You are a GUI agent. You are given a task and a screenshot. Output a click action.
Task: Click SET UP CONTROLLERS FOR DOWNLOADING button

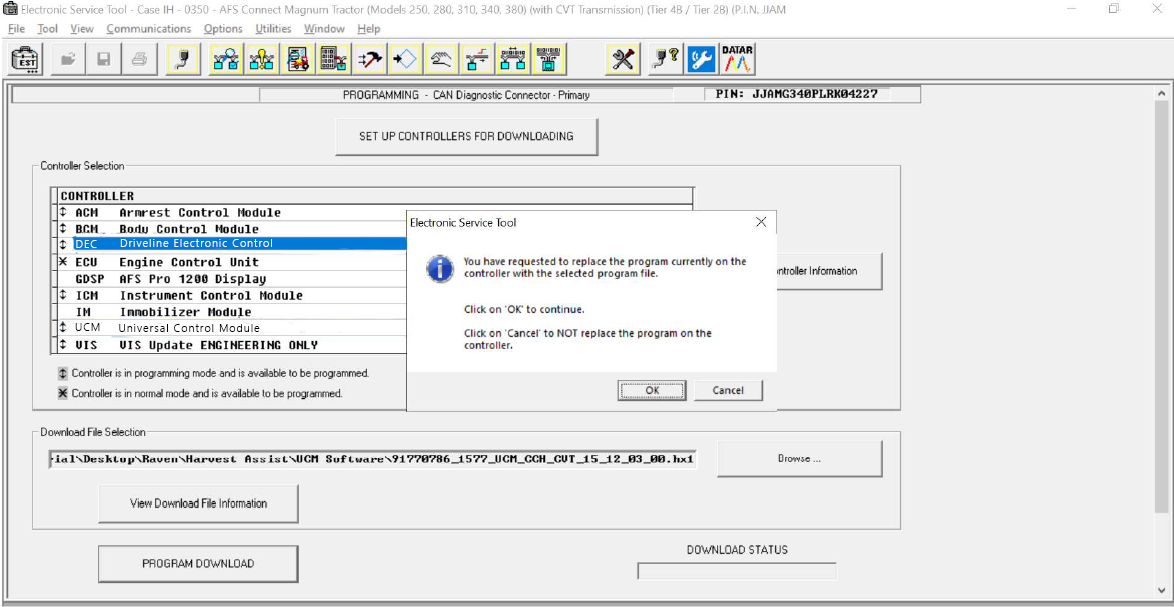coord(466,136)
